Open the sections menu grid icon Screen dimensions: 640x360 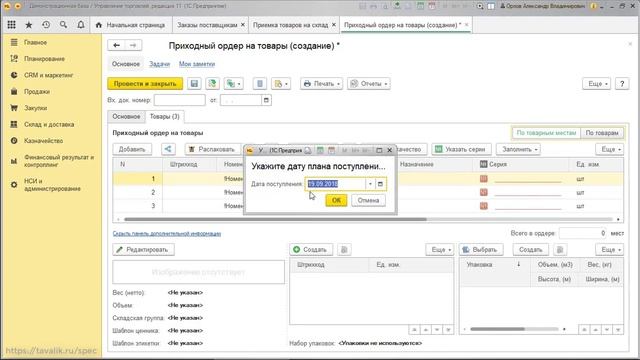click(x=11, y=25)
